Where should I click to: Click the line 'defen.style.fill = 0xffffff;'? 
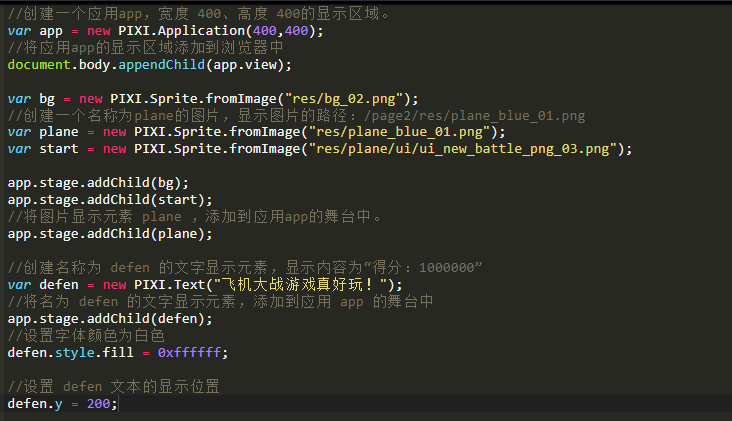(x=118, y=352)
